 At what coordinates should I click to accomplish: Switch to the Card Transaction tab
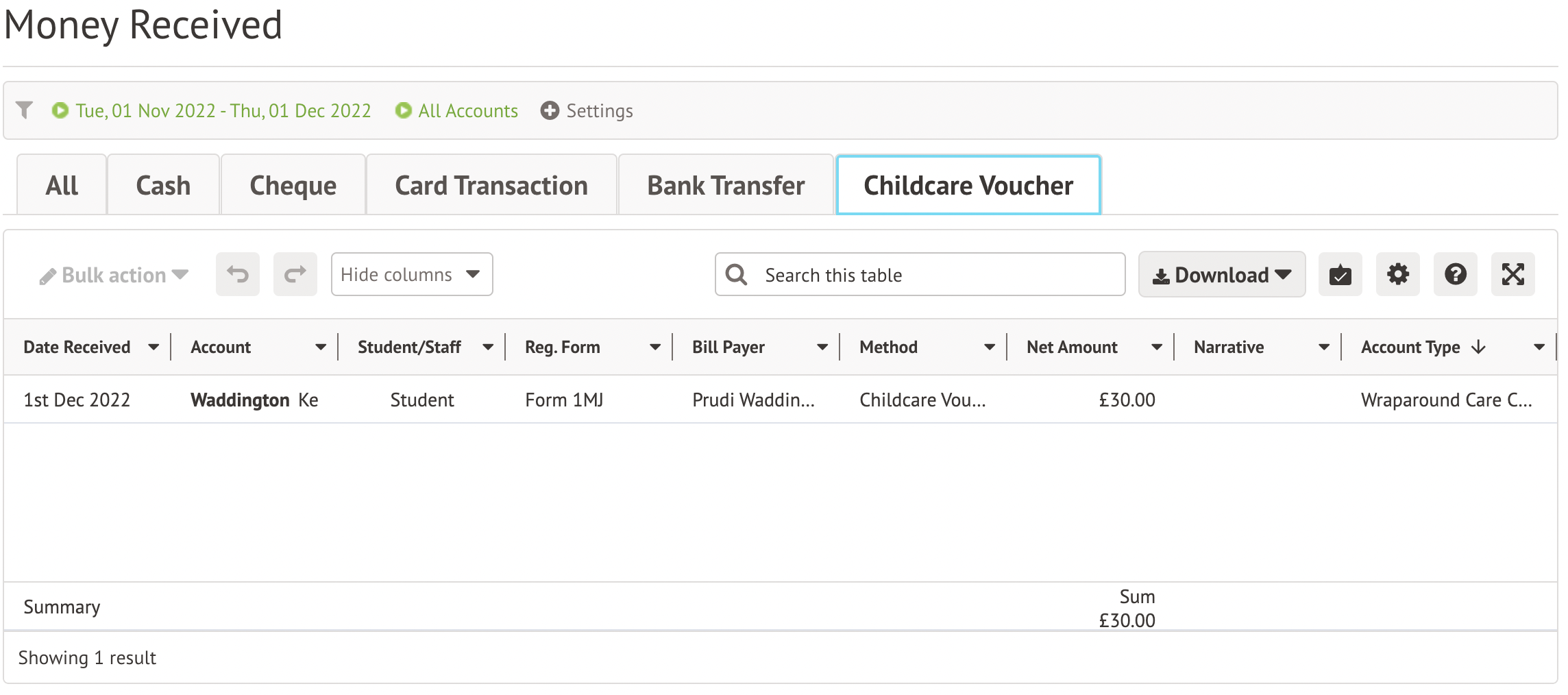point(491,186)
